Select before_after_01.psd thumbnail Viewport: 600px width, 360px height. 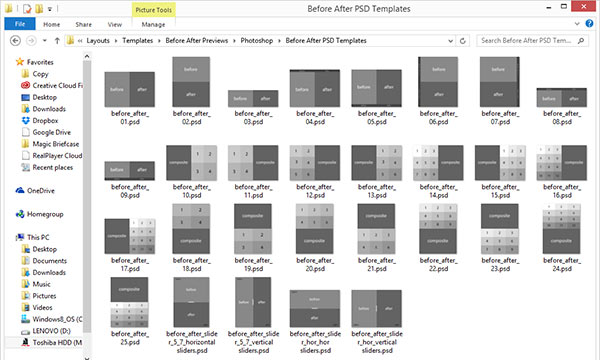pos(130,89)
